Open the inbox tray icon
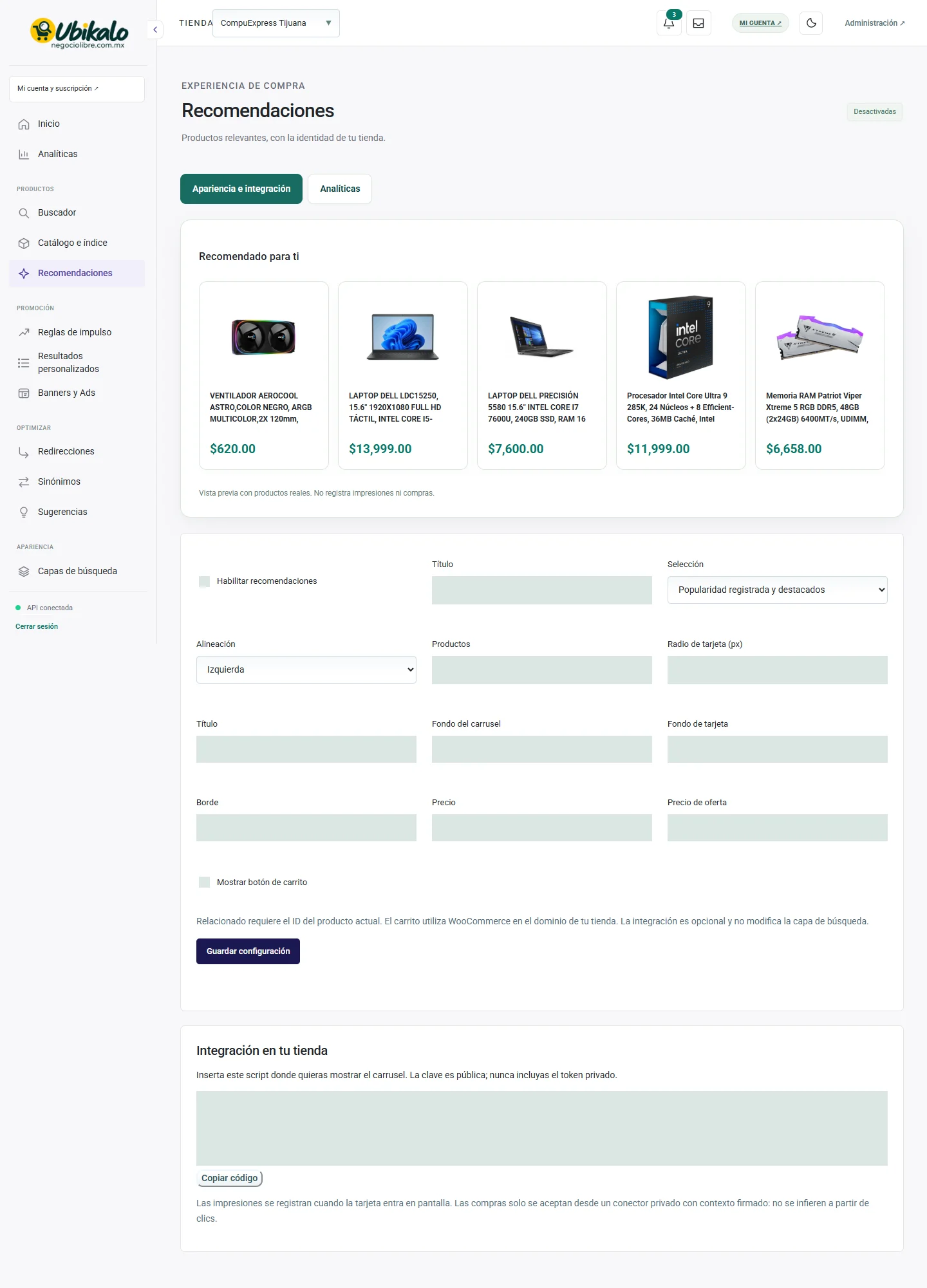This screenshot has height=1288, width=927. click(x=698, y=23)
